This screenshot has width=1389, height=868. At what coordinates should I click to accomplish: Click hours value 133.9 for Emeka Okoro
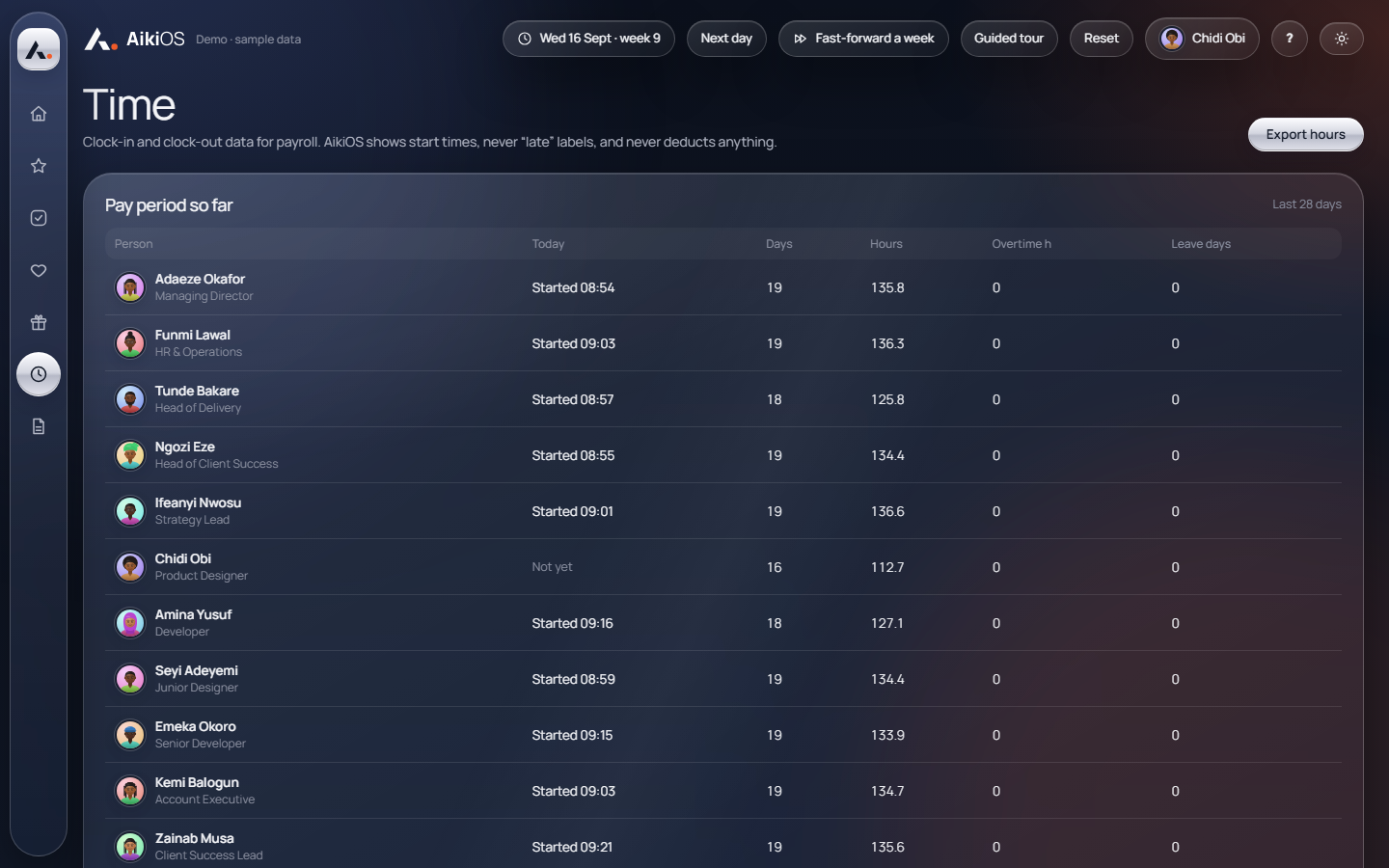point(887,735)
